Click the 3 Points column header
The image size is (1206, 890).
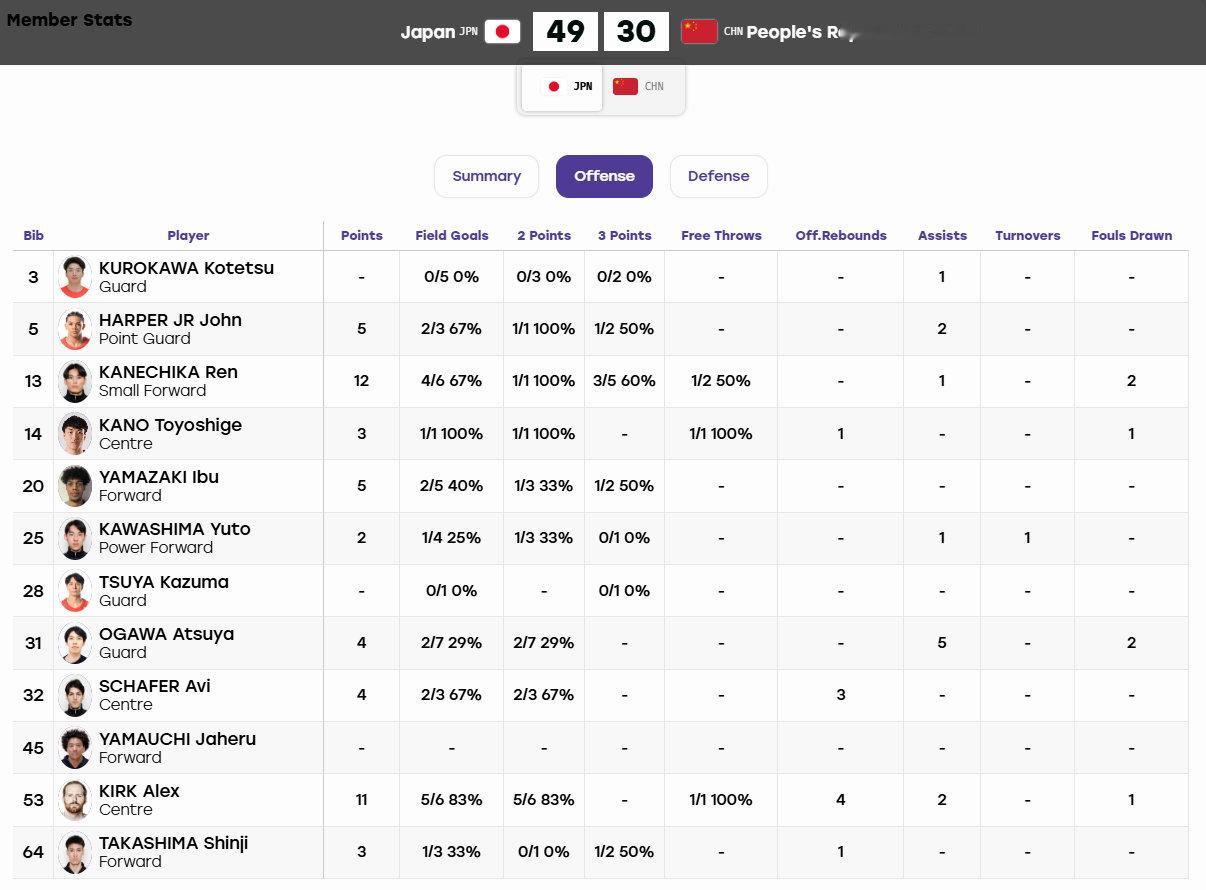625,236
